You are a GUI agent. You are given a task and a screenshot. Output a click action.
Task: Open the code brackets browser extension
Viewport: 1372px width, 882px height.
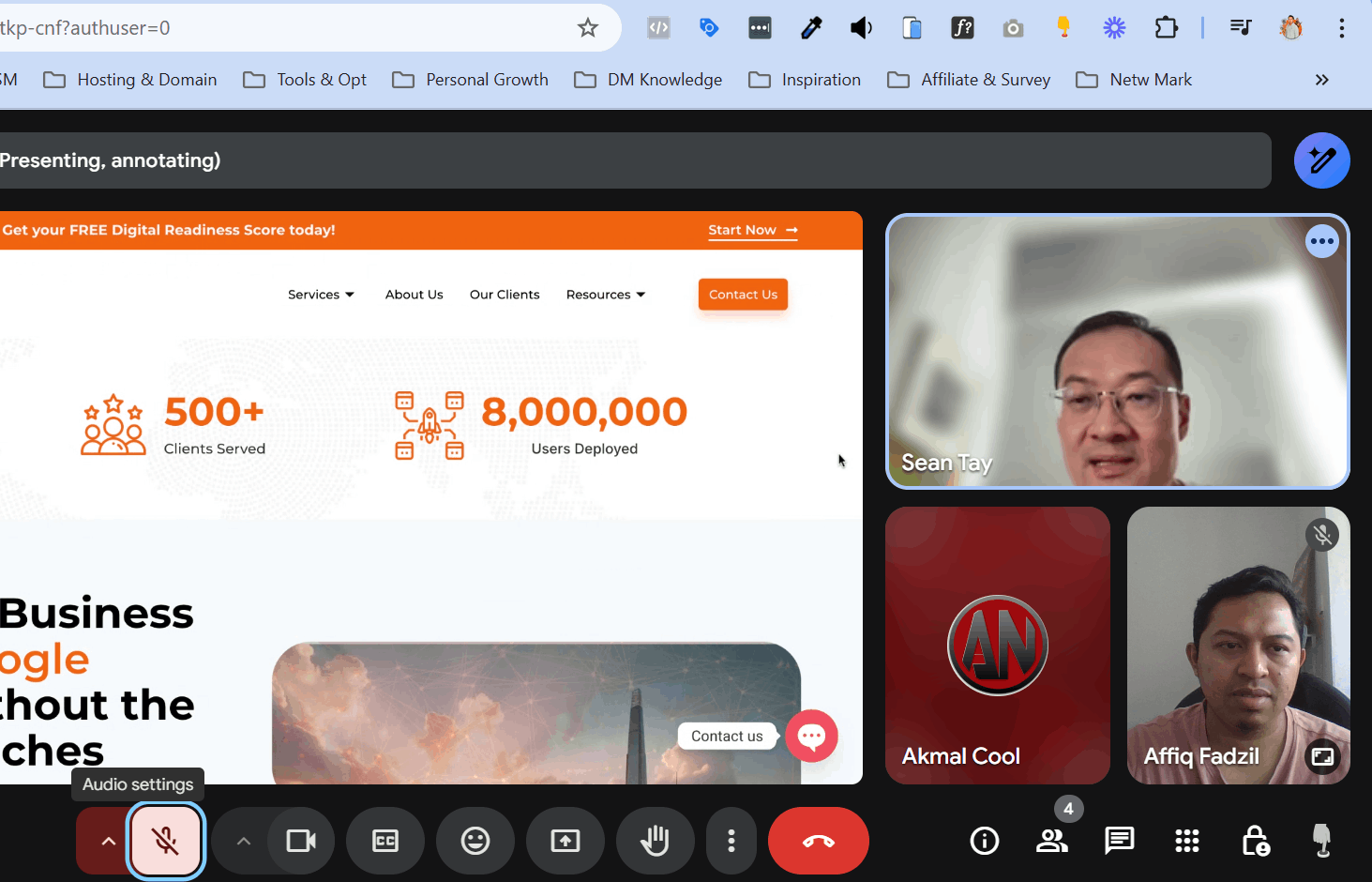click(x=658, y=28)
